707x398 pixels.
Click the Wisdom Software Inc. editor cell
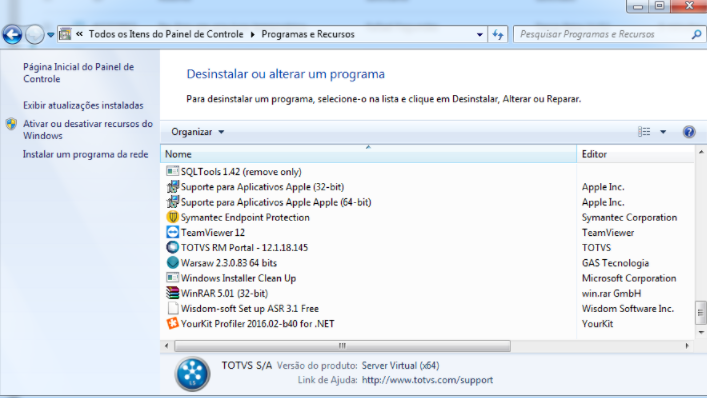(x=628, y=308)
